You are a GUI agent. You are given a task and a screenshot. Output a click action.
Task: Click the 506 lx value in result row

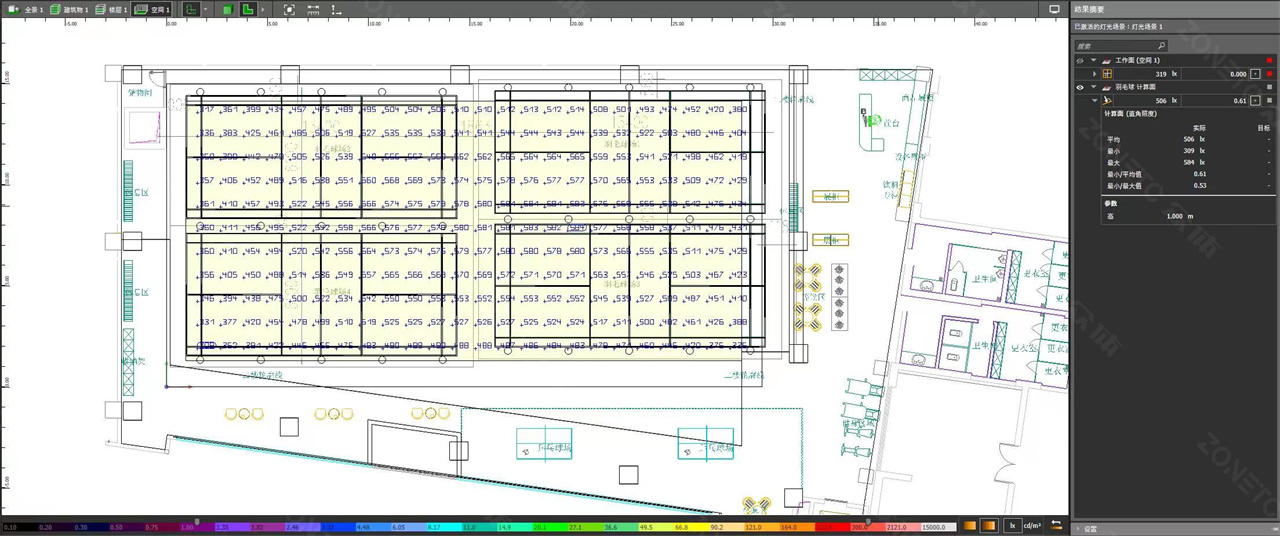click(x=1167, y=101)
